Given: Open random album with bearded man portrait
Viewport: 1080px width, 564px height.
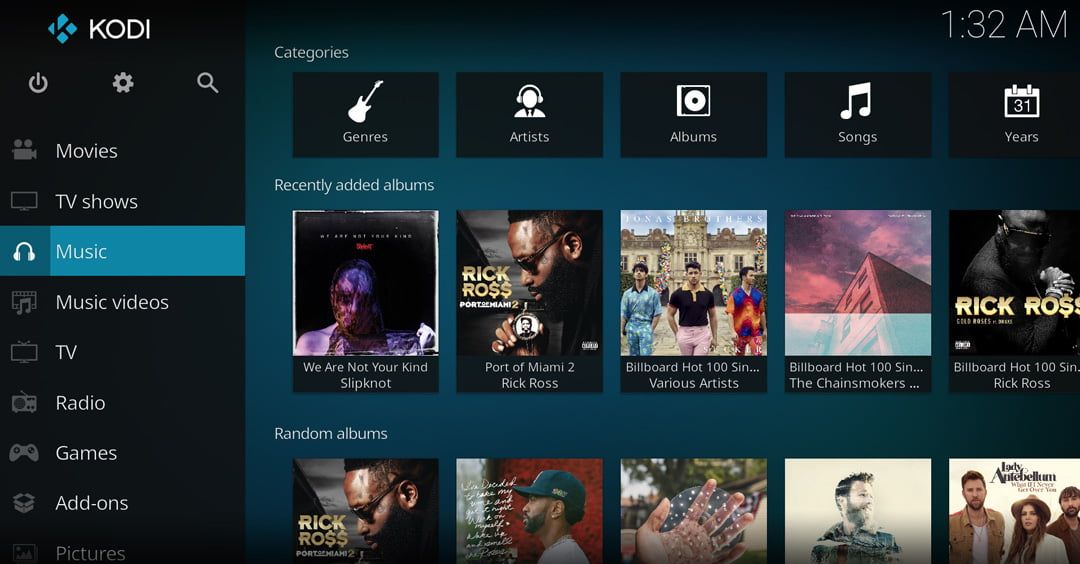Looking at the screenshot, I should [x=858, y=511].
